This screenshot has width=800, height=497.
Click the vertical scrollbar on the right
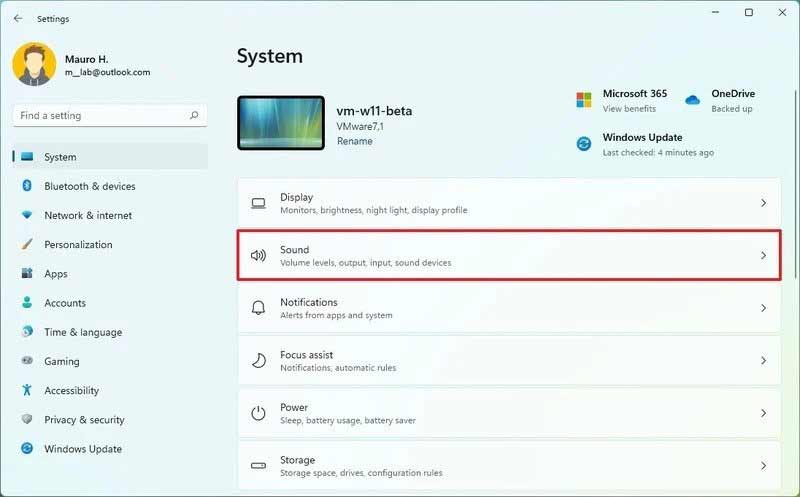click(x=795, y=184)
